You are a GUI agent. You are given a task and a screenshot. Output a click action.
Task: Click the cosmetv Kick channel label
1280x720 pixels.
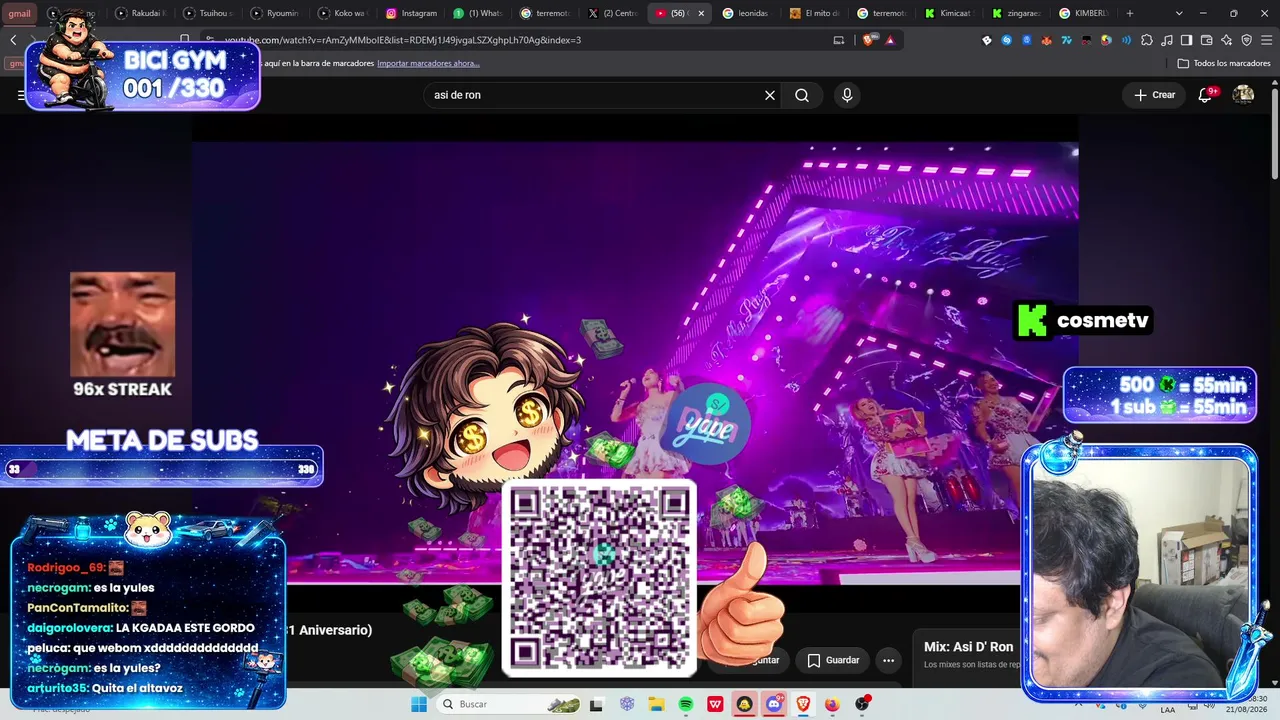pos(1084,321)
